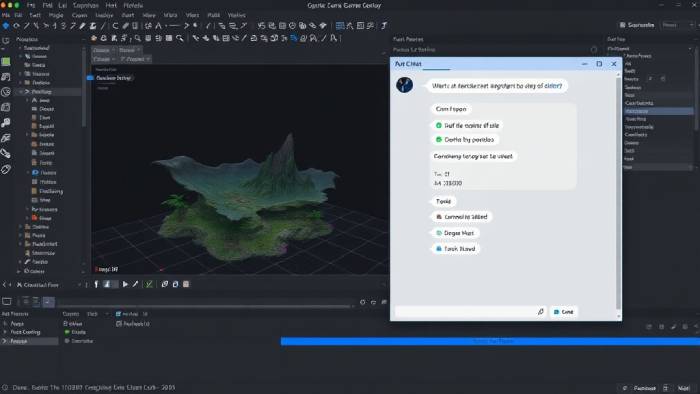Open the rightmost dropdown on viewport's second row
The height and width of the screenshot is (394, 700).
135,59
